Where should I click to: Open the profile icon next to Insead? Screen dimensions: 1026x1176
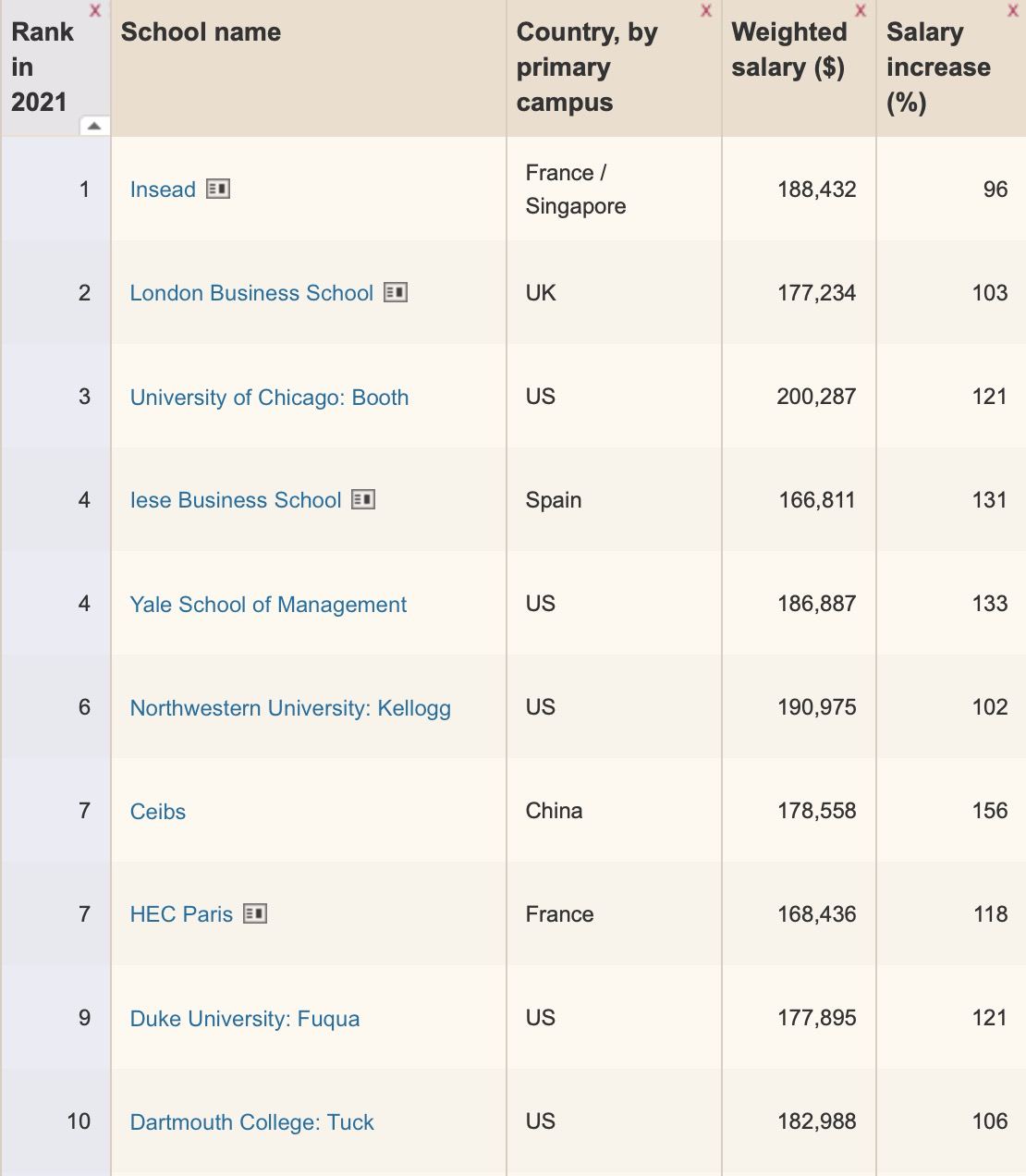[218, 189]
